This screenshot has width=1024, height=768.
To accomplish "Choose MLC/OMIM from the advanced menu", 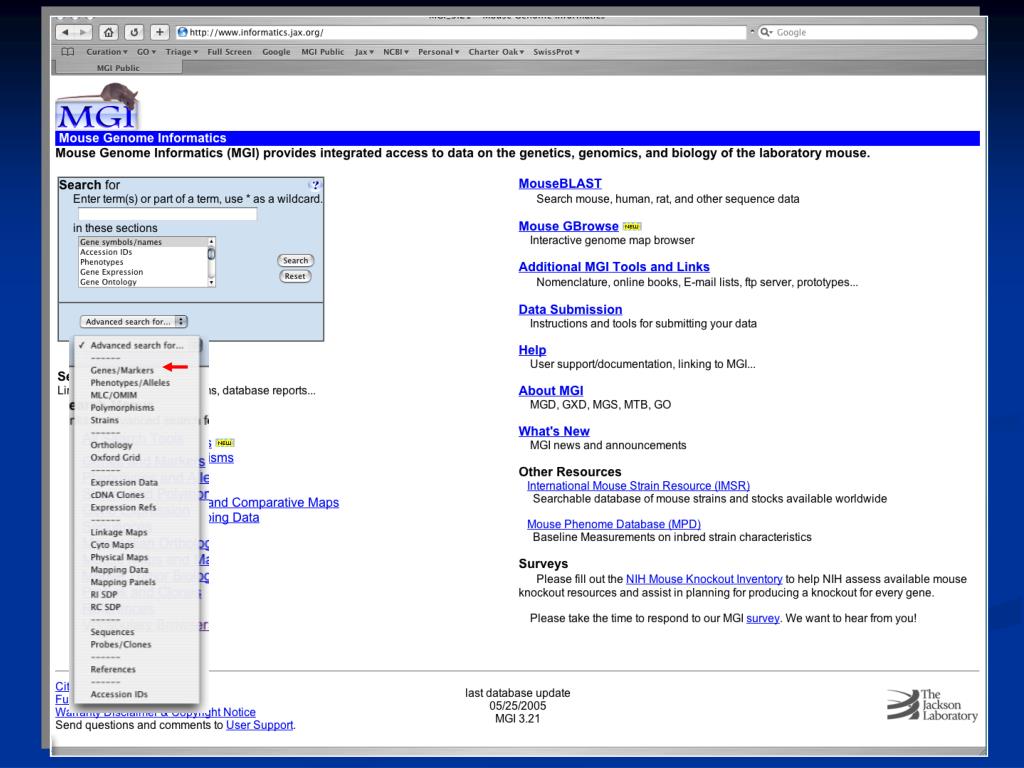I will [114, 395].
